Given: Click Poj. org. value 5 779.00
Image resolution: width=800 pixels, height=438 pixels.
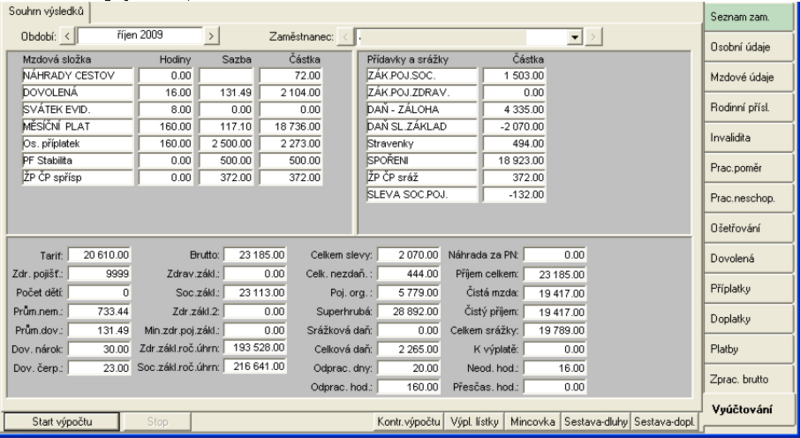Looking at the screenshot, I should pyautogui.click(x=409, y=293).
